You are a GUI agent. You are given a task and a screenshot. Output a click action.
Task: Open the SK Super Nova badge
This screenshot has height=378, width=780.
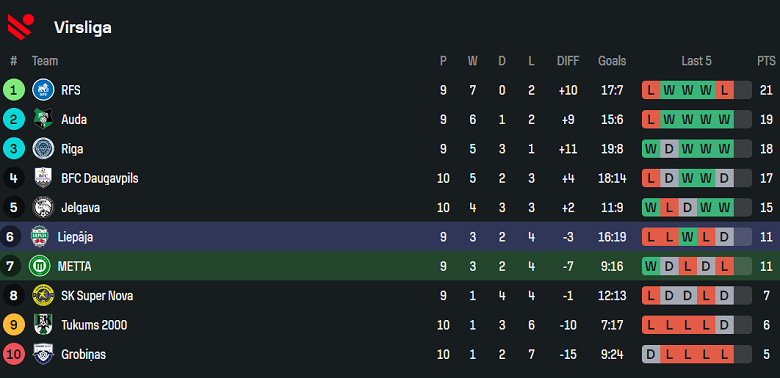(43, 295)
